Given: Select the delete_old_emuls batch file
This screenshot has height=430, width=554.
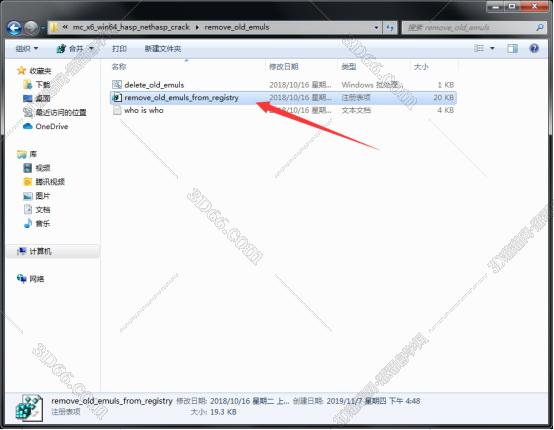Looking at the screenshot, I should (154, 85).
